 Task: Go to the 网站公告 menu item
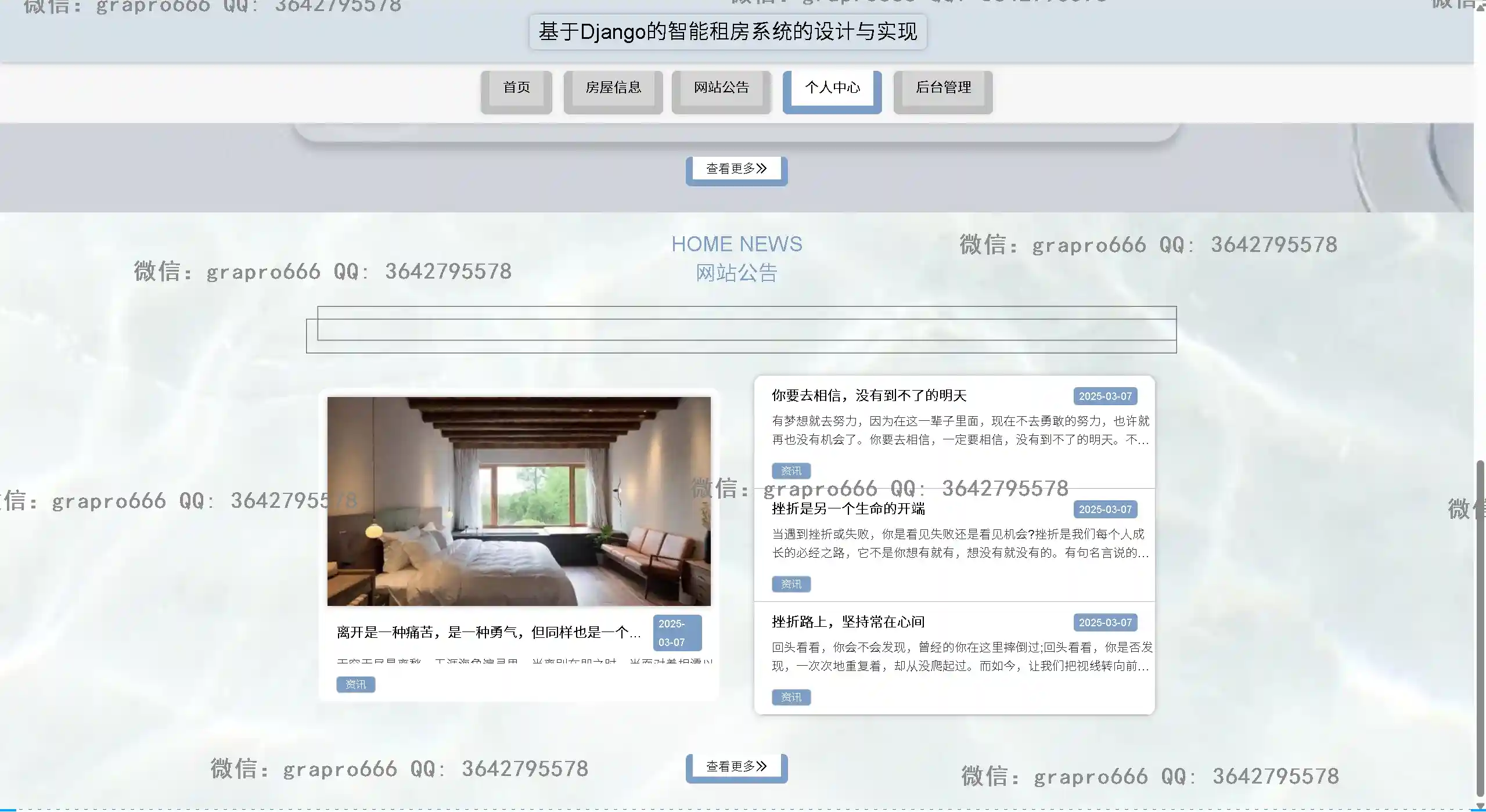tap(721, 88)
